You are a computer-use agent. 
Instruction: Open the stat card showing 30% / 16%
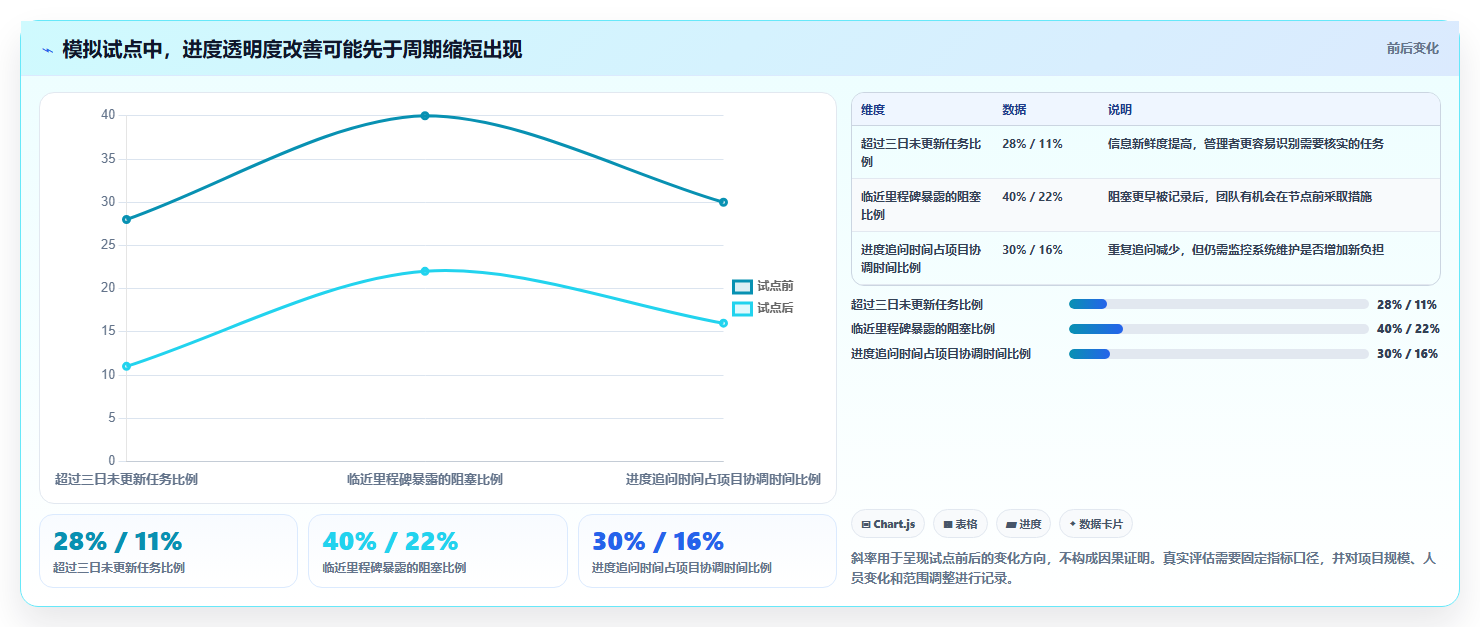[x=707, y=551]
